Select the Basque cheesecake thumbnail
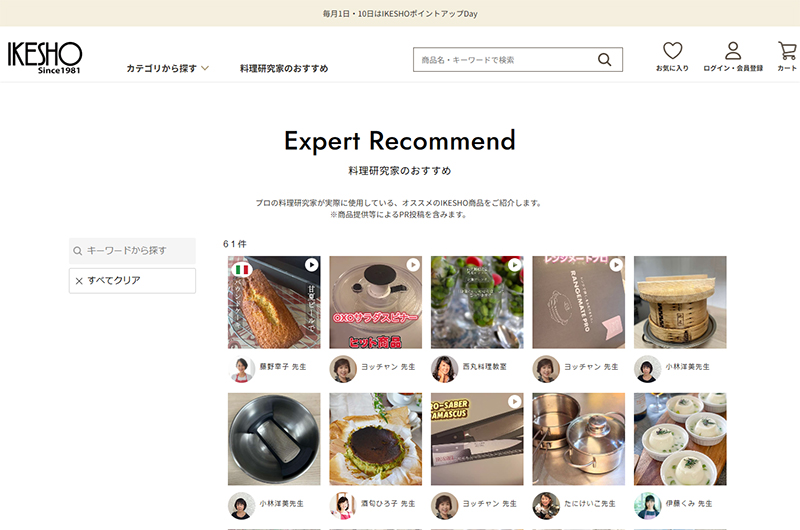The width and height of the screenshot is (800, 530). [x=376, y=439]
